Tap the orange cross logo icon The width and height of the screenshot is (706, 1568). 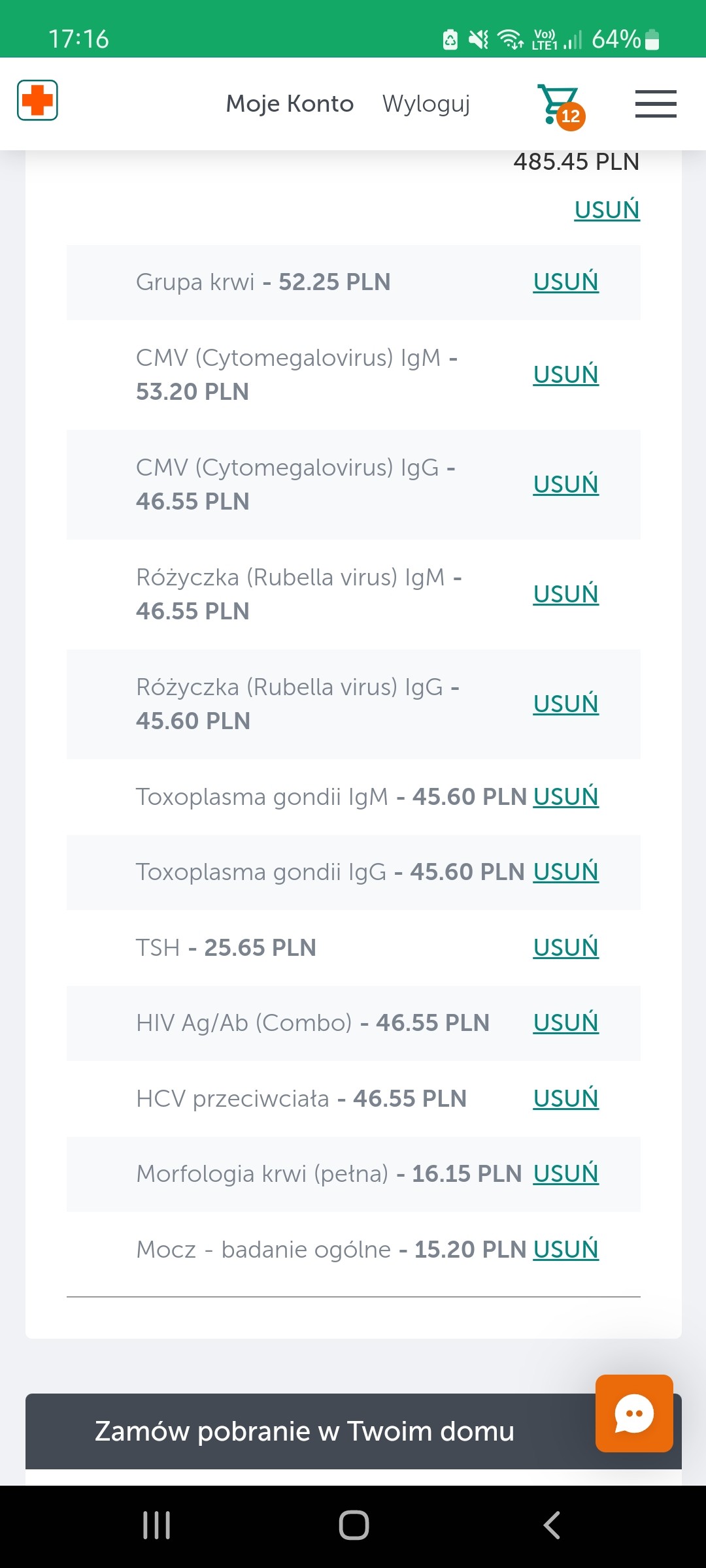(37, 101)
